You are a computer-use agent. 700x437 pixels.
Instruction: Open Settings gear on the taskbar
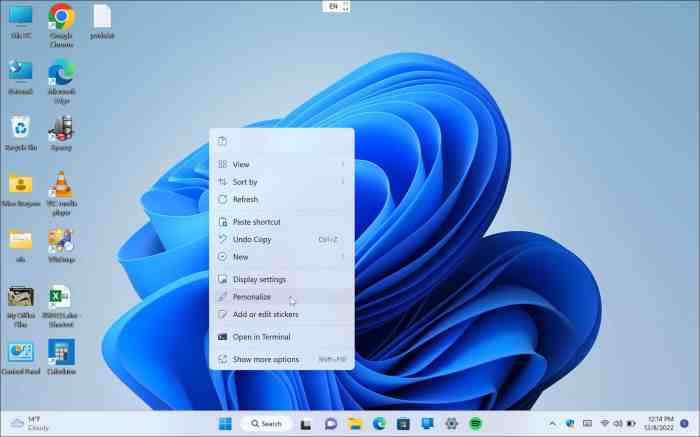(x=451, y=424)
